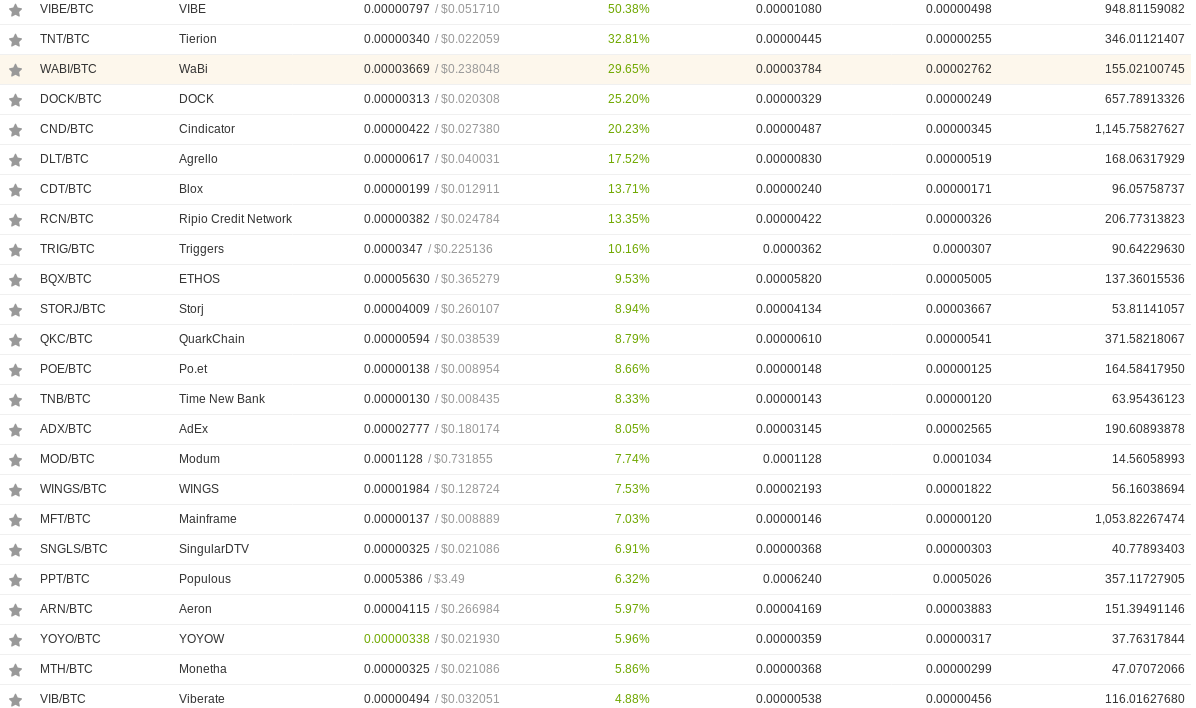Click the QuarkChain coin name
This screenshot has width=1196, height=708.
click(211, 339)
